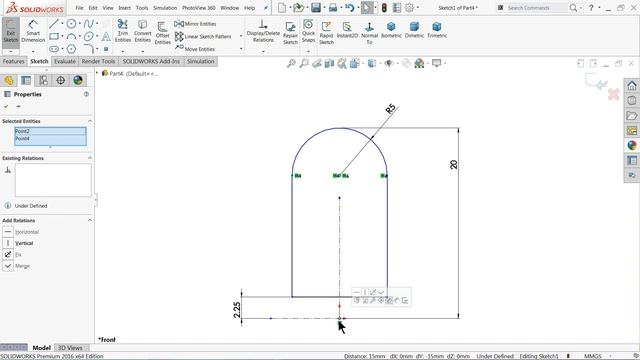
Task: Select the Spline tool
Action: coord(88,24)
